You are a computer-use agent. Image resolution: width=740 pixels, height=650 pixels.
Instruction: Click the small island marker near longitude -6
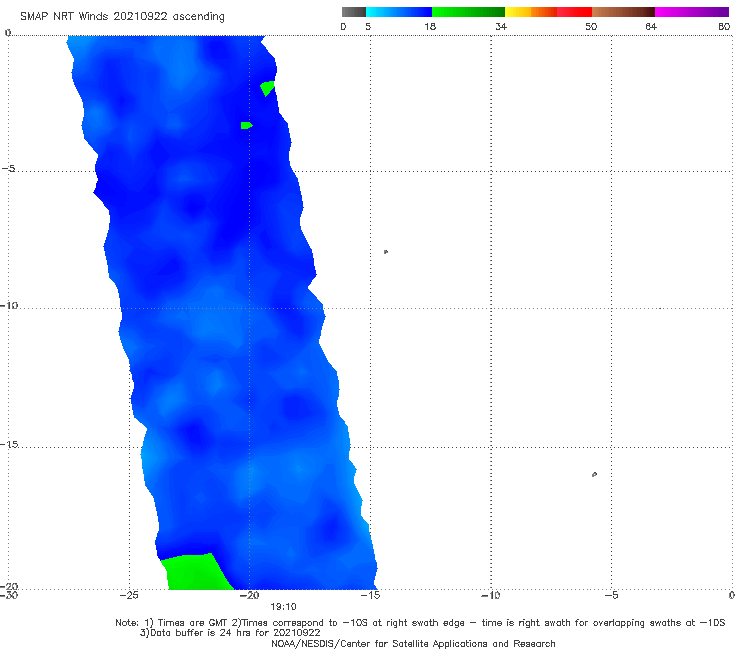pyautogui.click(x=594, y=474)
